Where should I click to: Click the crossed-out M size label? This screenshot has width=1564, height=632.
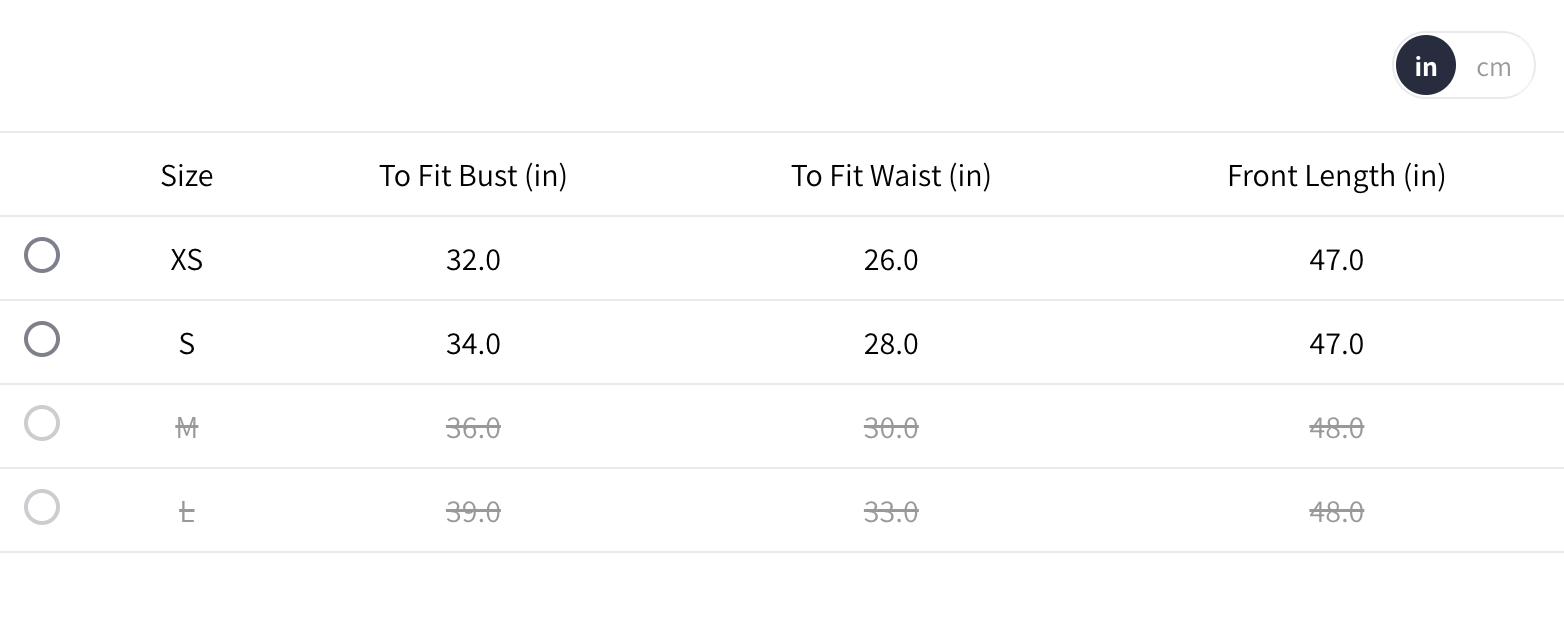click(187, 428)
